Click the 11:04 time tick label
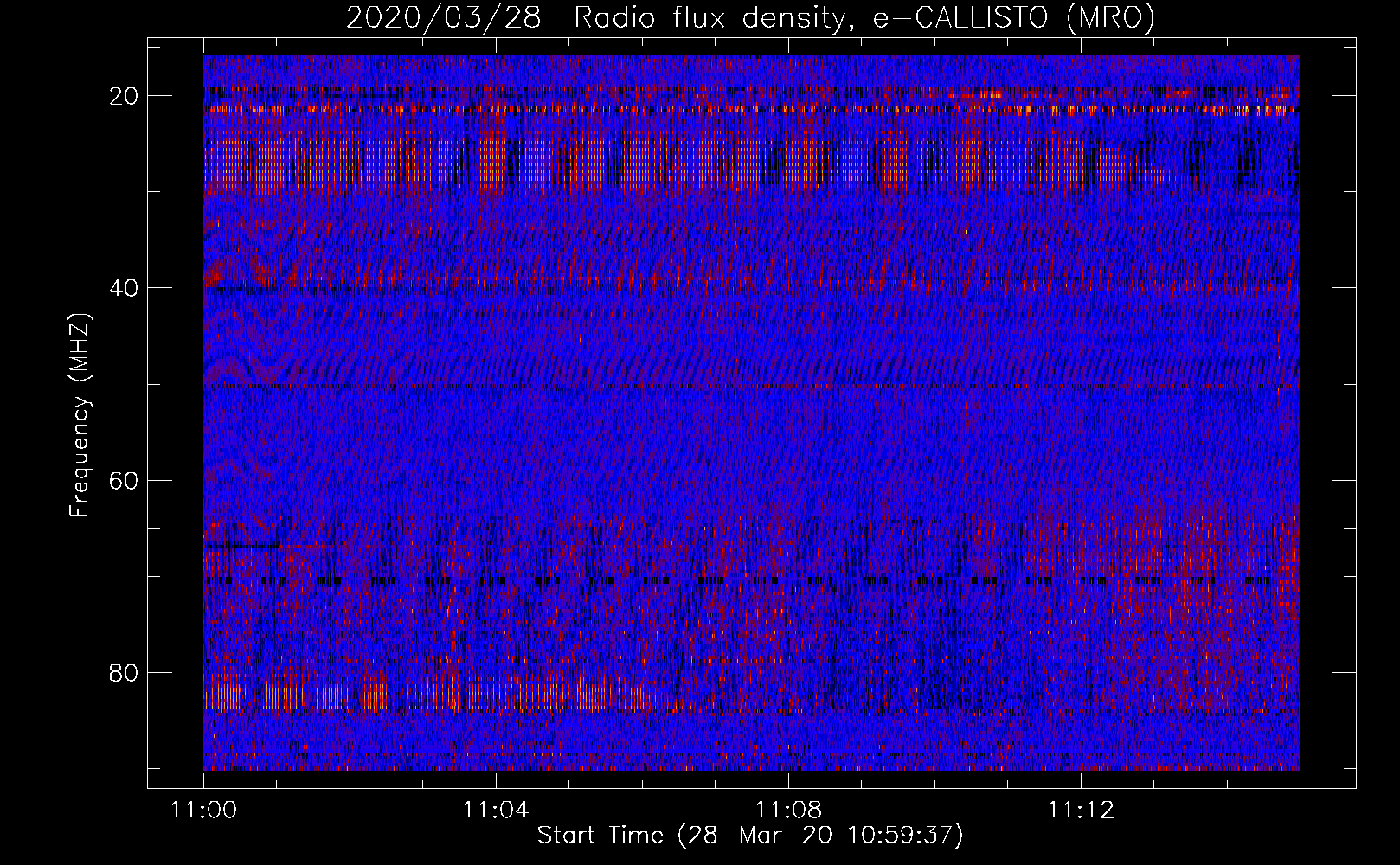The height and width of the screenshot is (865, 1400). tap(496, 811)
